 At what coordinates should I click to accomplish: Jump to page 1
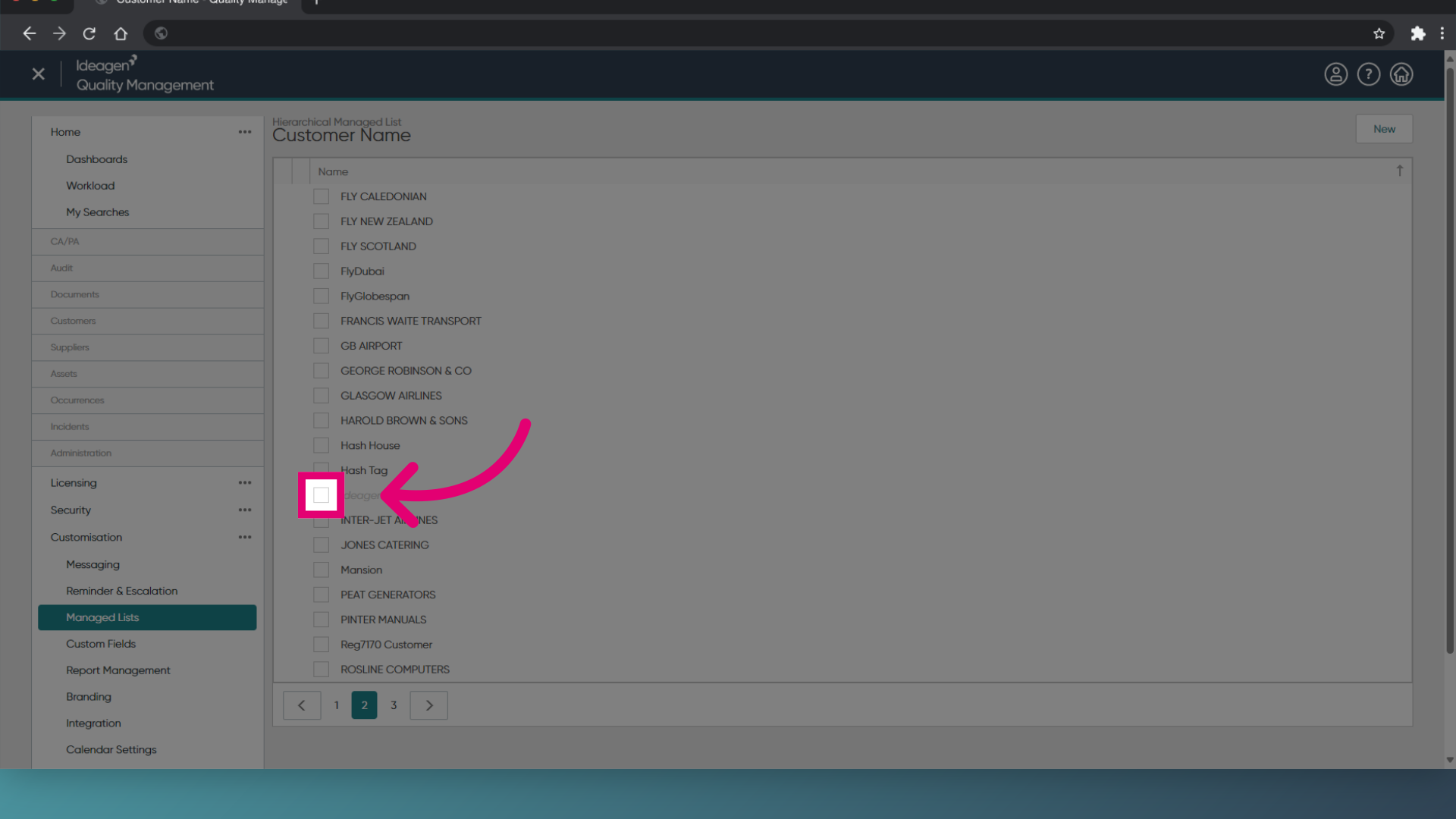[336, 705]
